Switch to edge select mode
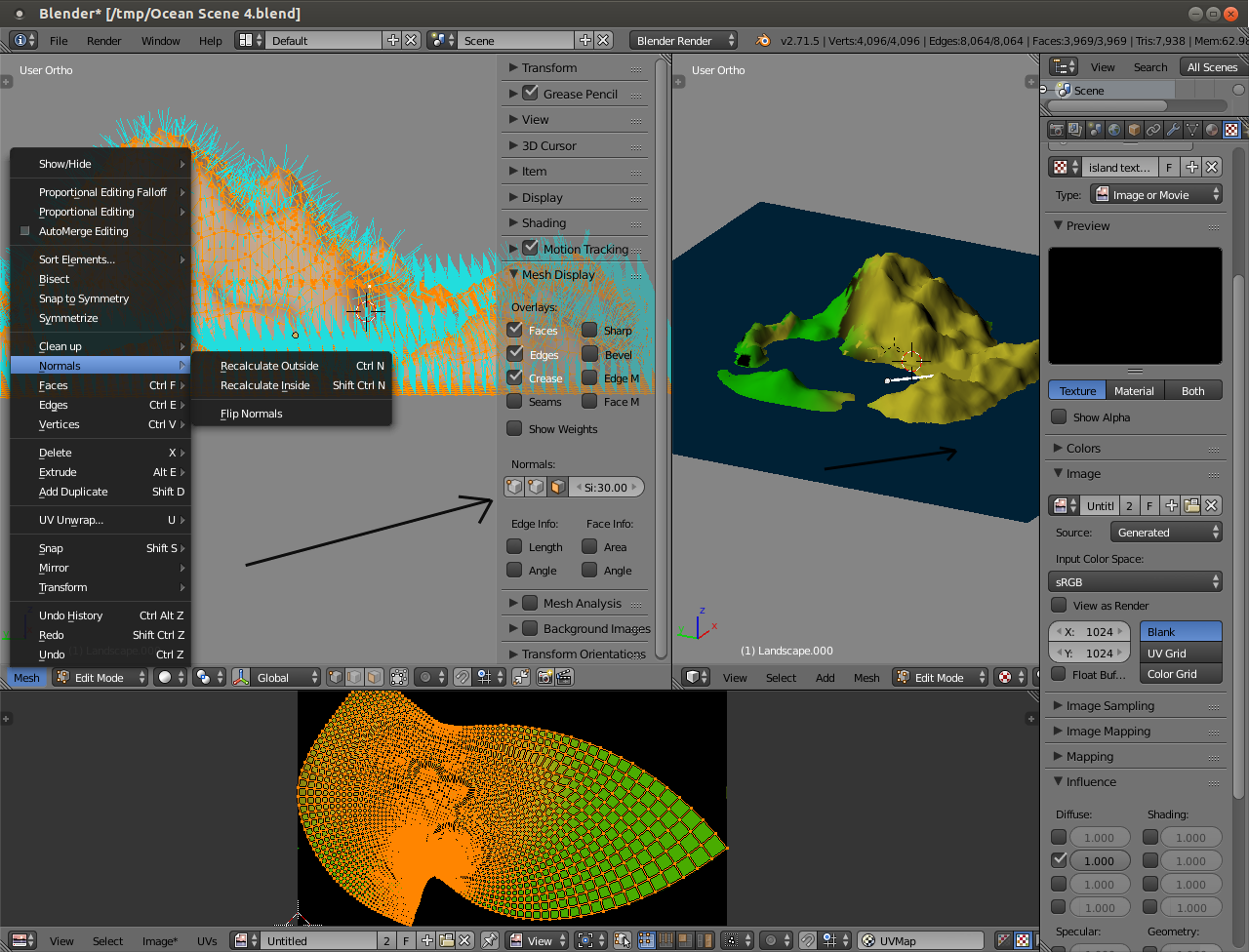The image size is (1249, 952). pyautogui.click(x=354, y=677)
